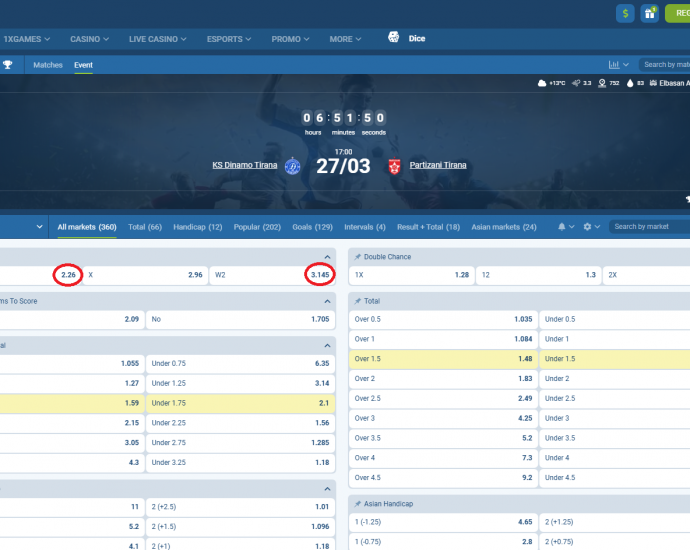Switch to the Matches tab
The image size is (690, 550).
click(48, 65)
